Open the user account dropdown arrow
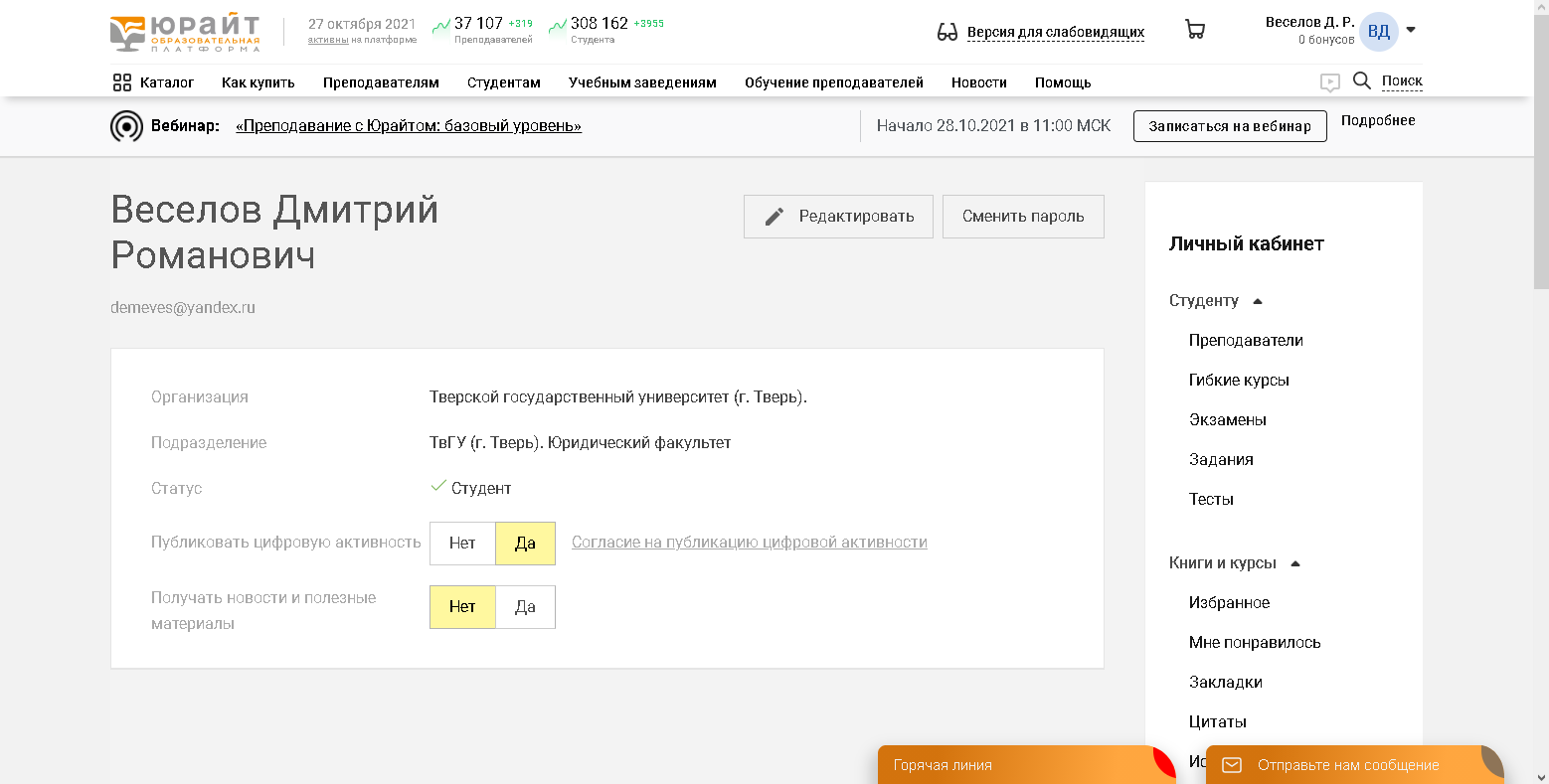Image resolution: width=1549 pixels, height=784 pixels. [1411, 30]
